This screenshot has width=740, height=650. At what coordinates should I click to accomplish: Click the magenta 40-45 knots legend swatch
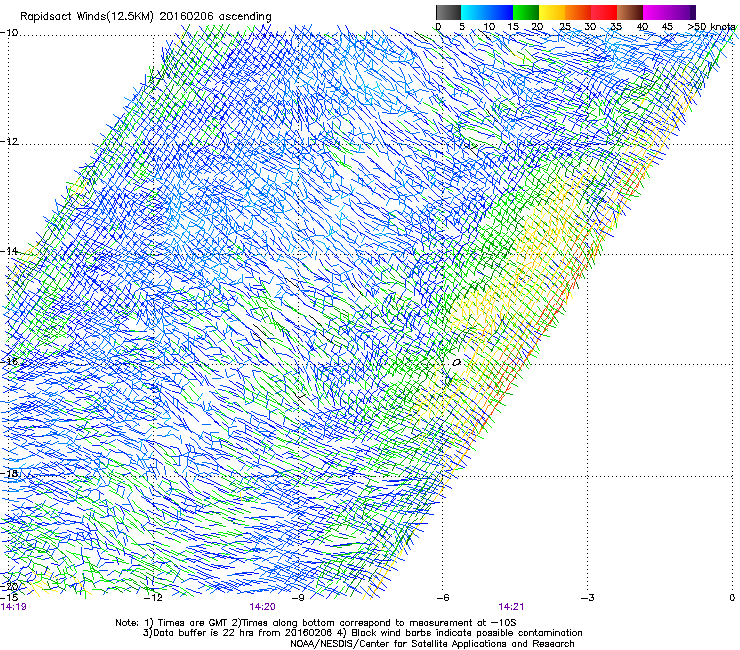[x=656, y=12]
